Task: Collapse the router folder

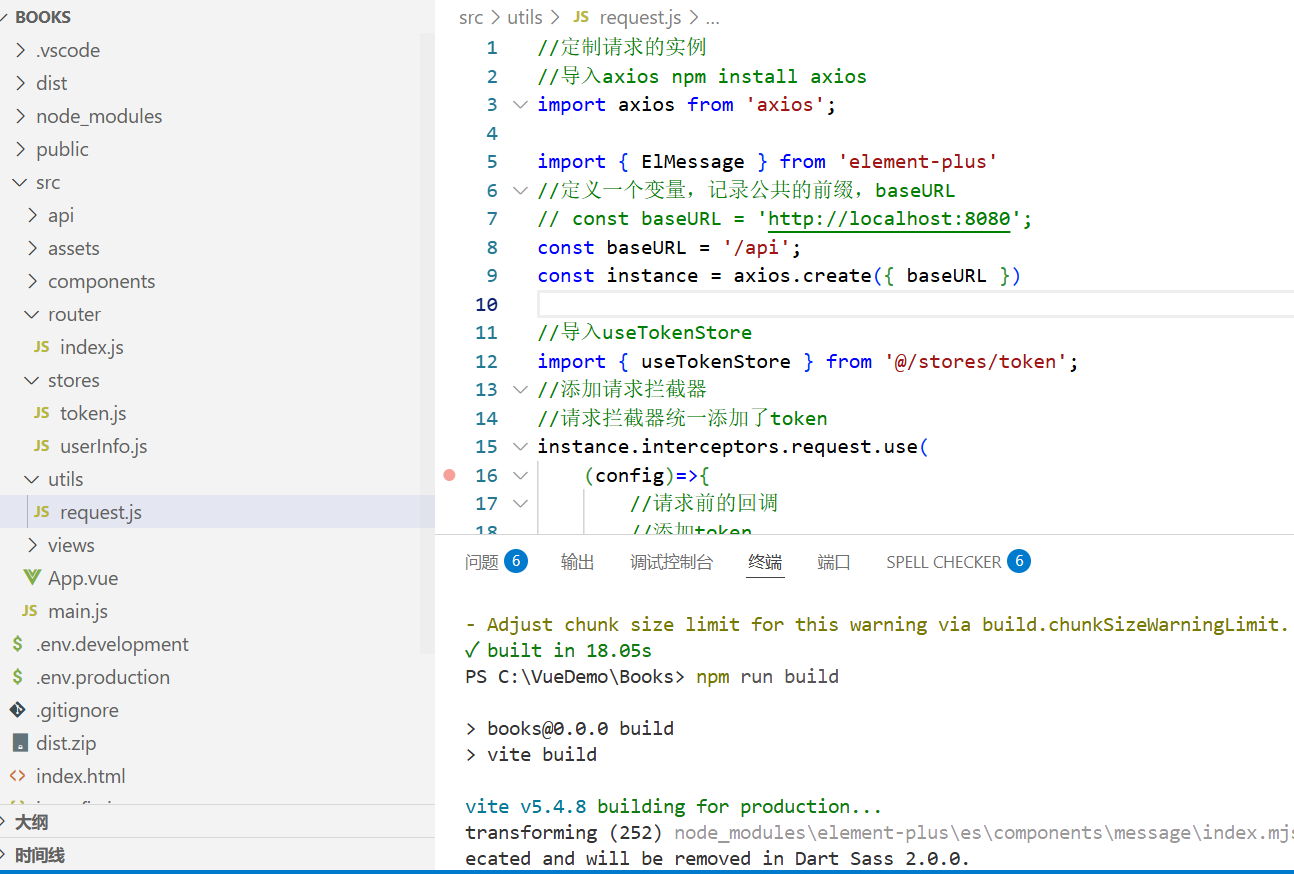Action: [33, 314]
